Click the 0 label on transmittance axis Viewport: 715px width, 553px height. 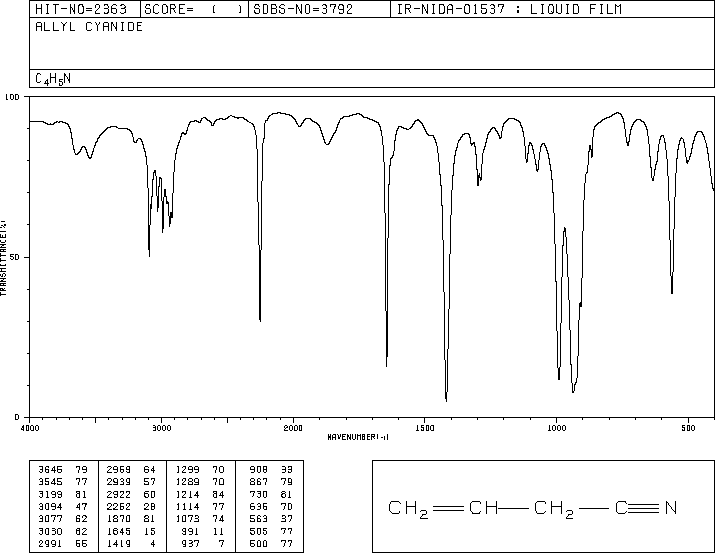point(17,417)
